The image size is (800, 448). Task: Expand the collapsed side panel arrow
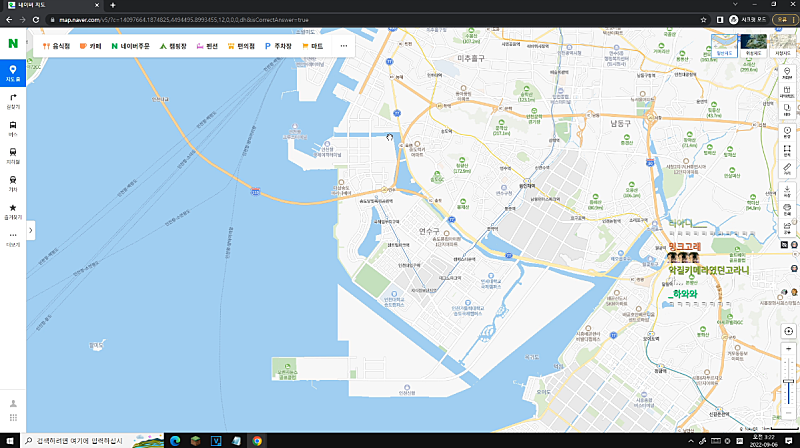tap(31, 230)
